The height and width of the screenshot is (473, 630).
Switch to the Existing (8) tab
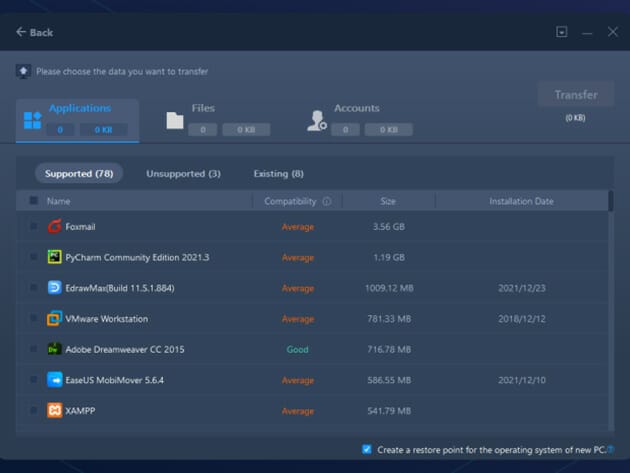click(278, 174)
